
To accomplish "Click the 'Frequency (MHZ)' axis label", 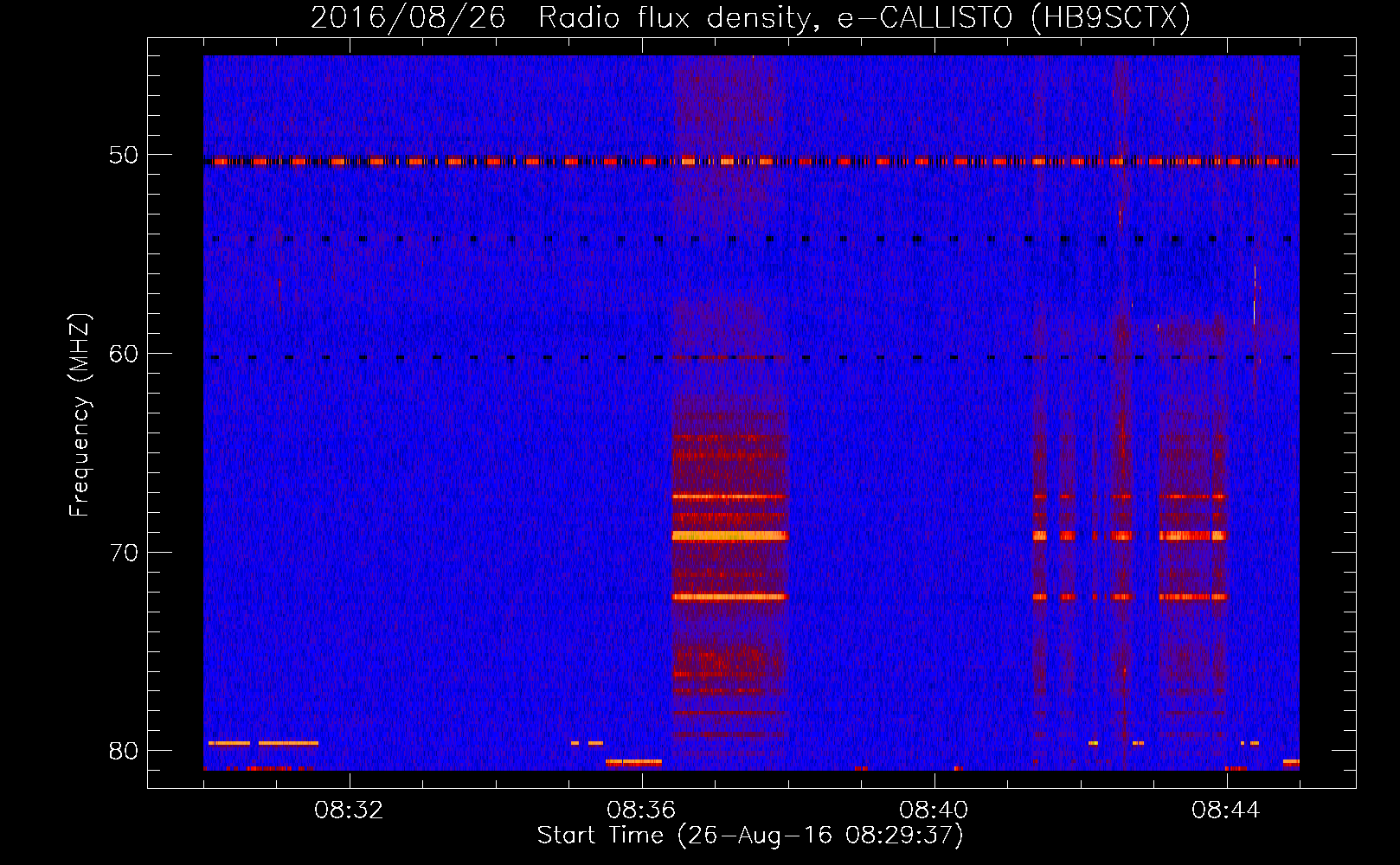I will click(80, 415).
